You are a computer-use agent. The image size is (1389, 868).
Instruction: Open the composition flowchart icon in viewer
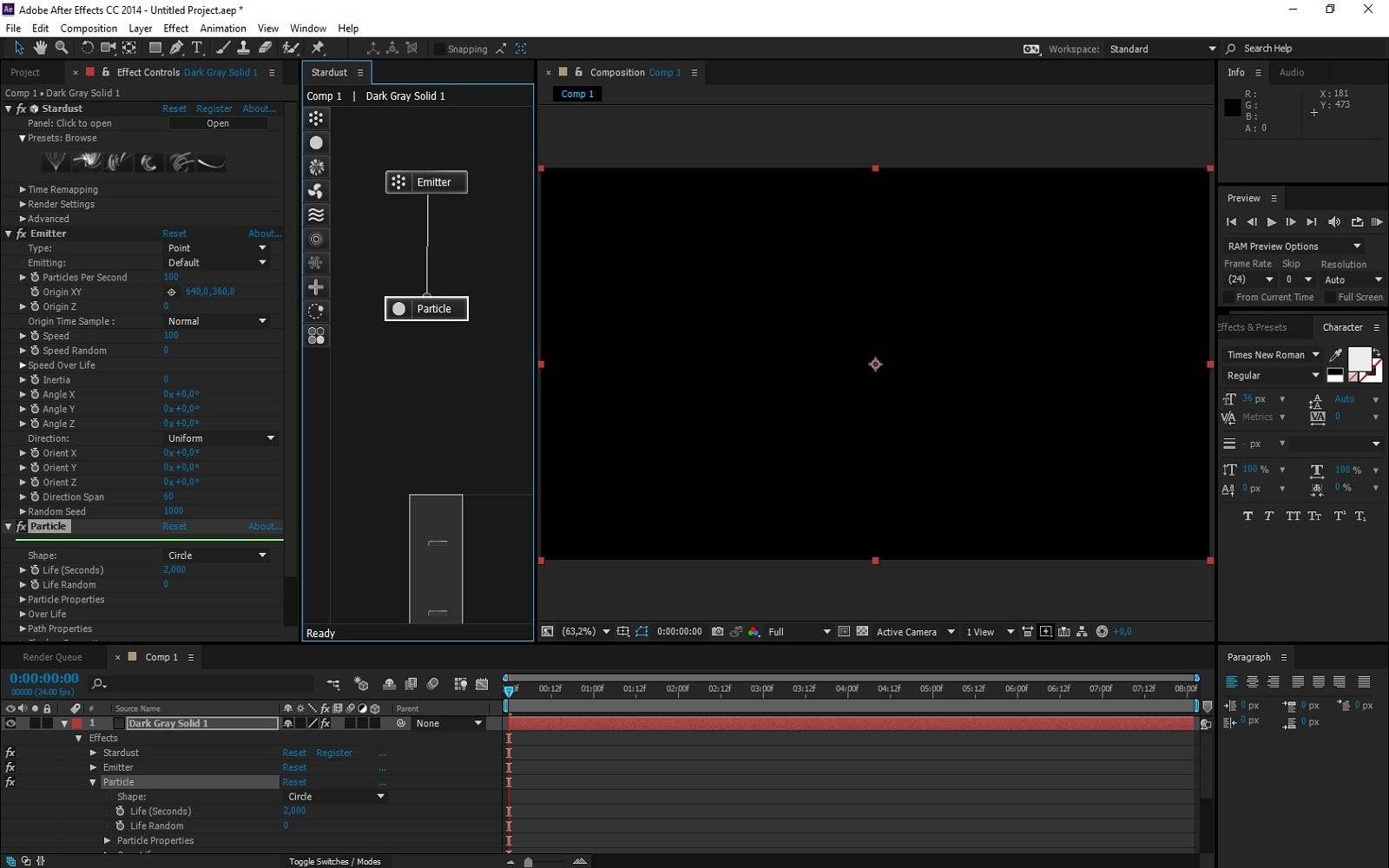pyautogui.click(x=1082, y=632)
